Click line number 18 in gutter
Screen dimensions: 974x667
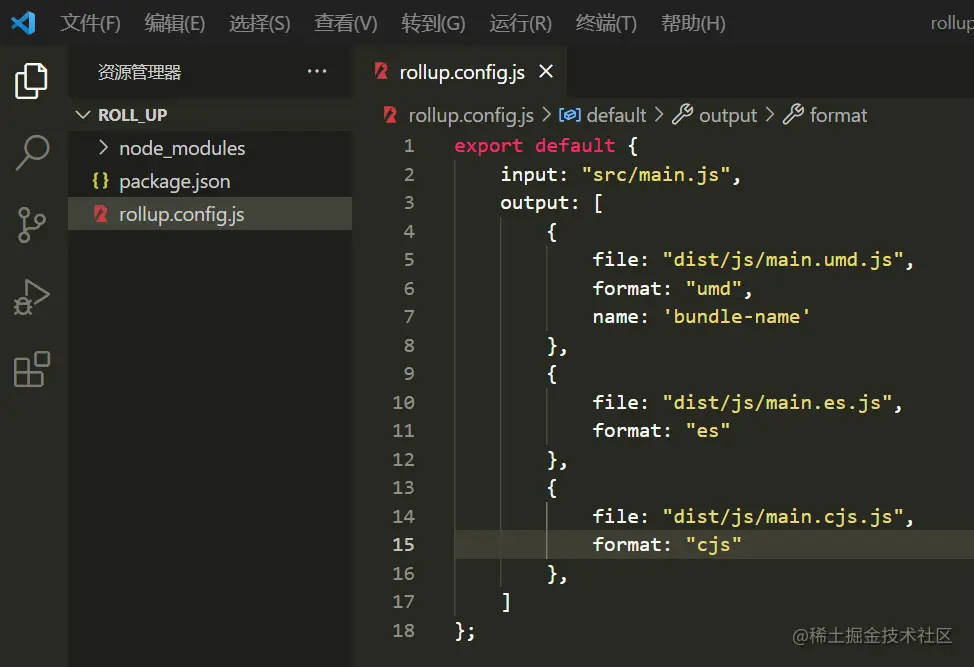403,630
